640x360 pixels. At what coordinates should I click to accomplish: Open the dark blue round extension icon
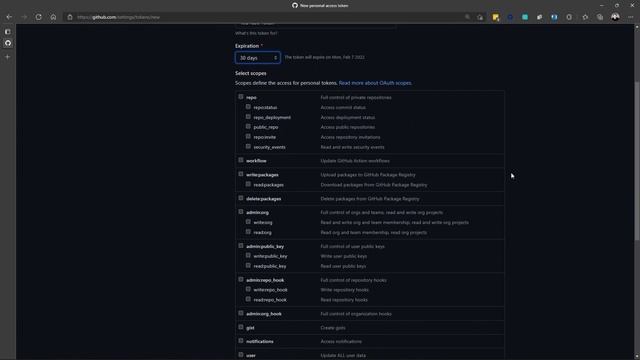(510, 17)
